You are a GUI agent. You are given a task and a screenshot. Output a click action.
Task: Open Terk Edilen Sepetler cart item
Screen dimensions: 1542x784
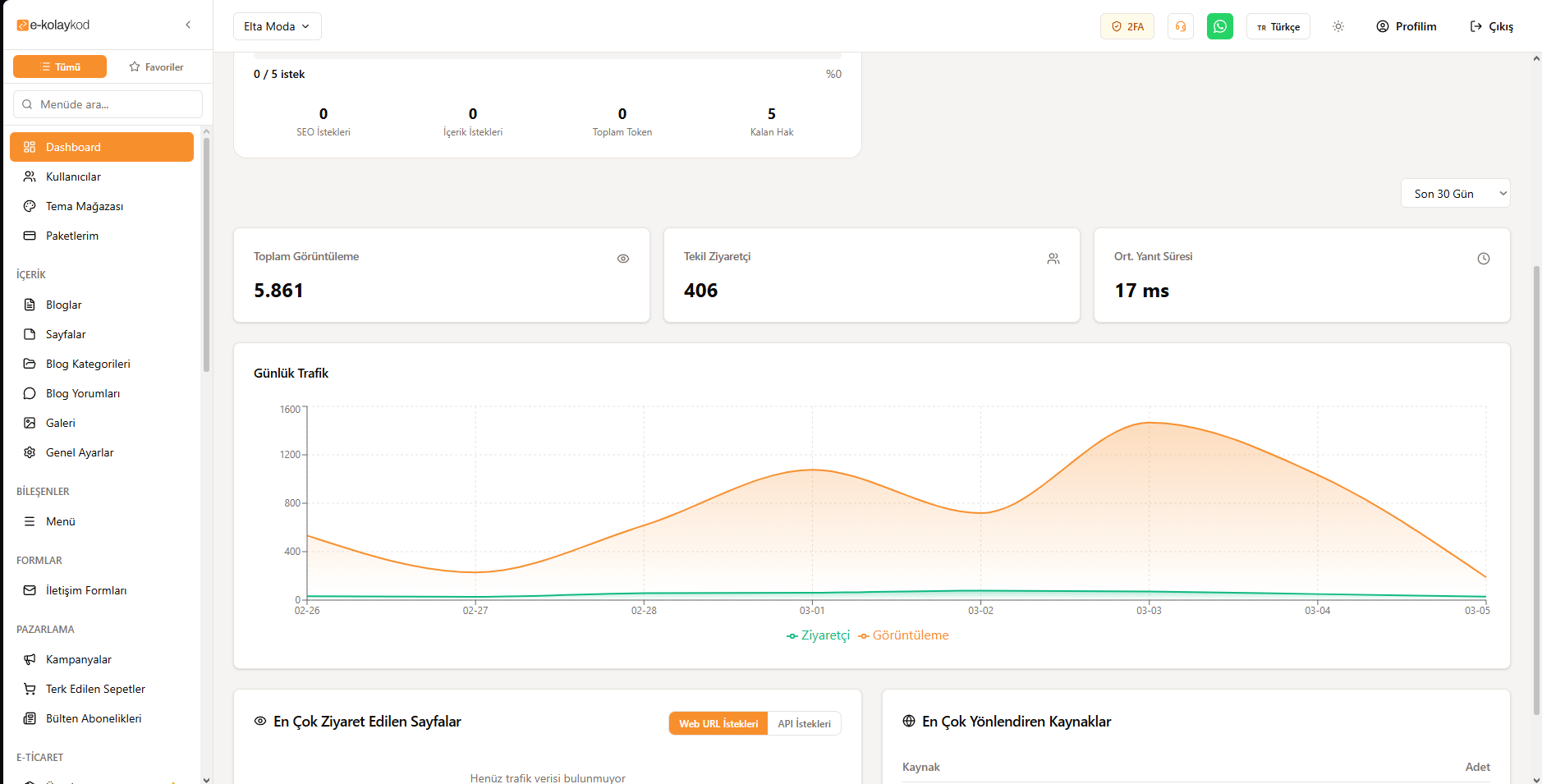(x=94, y=689)
